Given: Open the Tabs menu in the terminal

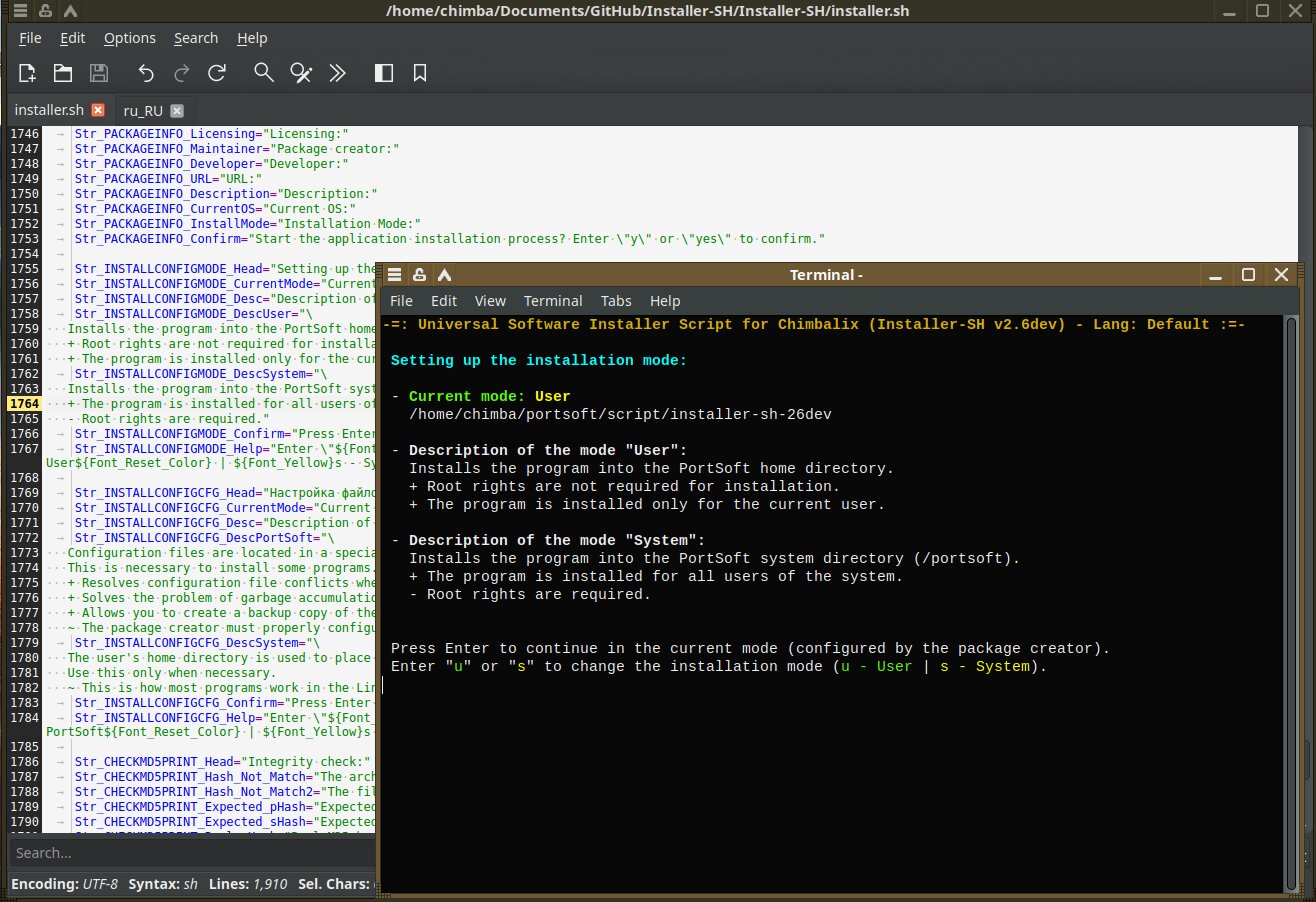Looking at the screenshot, I should pos(616,301).
